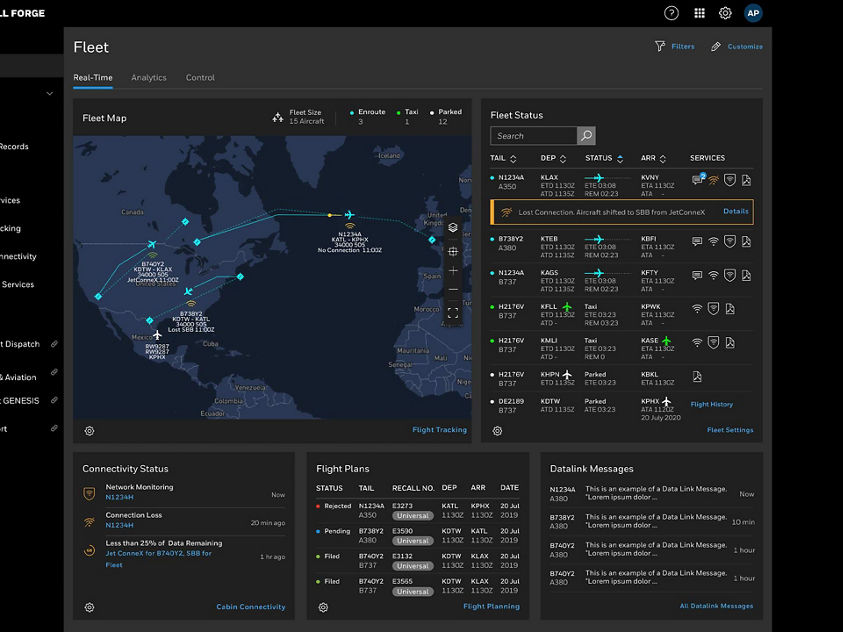Select the parked RW9287 aircraft on the map
Image resolution: width=843 pixels, height=632 pixels.
[157, 335]
